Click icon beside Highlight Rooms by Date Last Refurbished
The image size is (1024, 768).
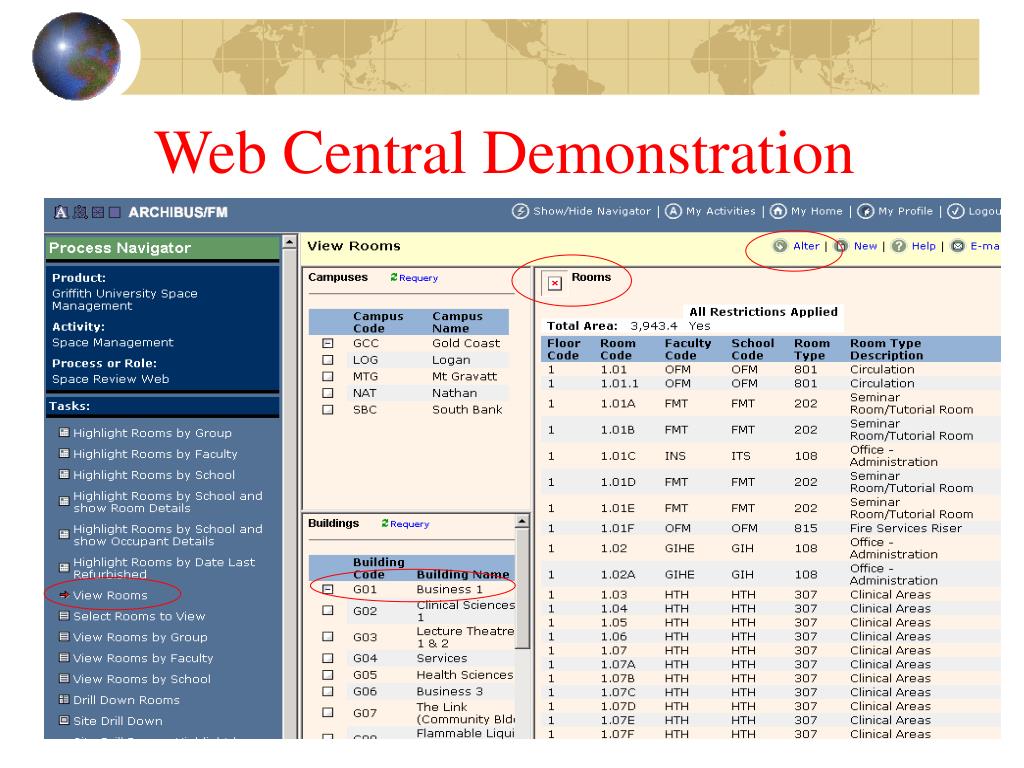(64, 568)
